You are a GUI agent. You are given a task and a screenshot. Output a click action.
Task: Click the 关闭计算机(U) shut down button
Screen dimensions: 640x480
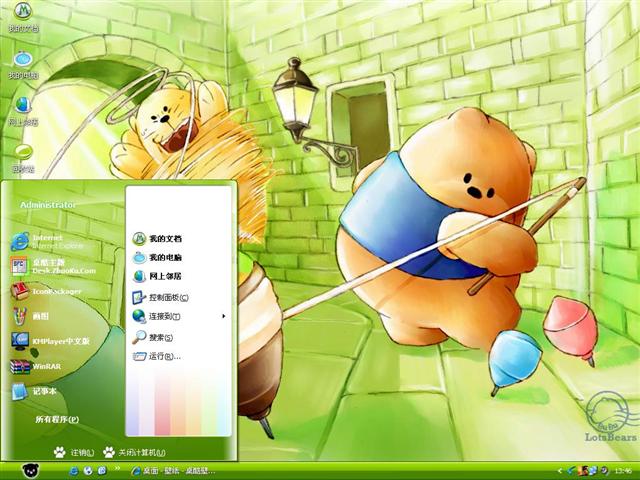[134, 452]
